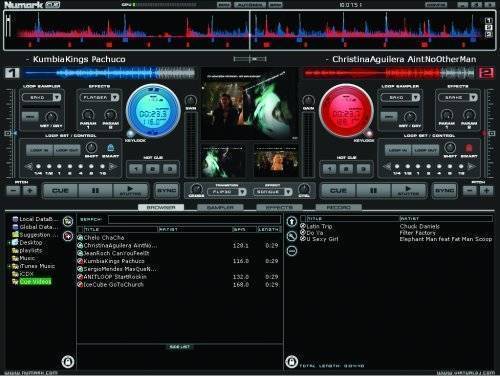This screenshot has height=376, width=500.
Task: Toggle Keylock on the blue deck
Action: [x=130, y=134]
